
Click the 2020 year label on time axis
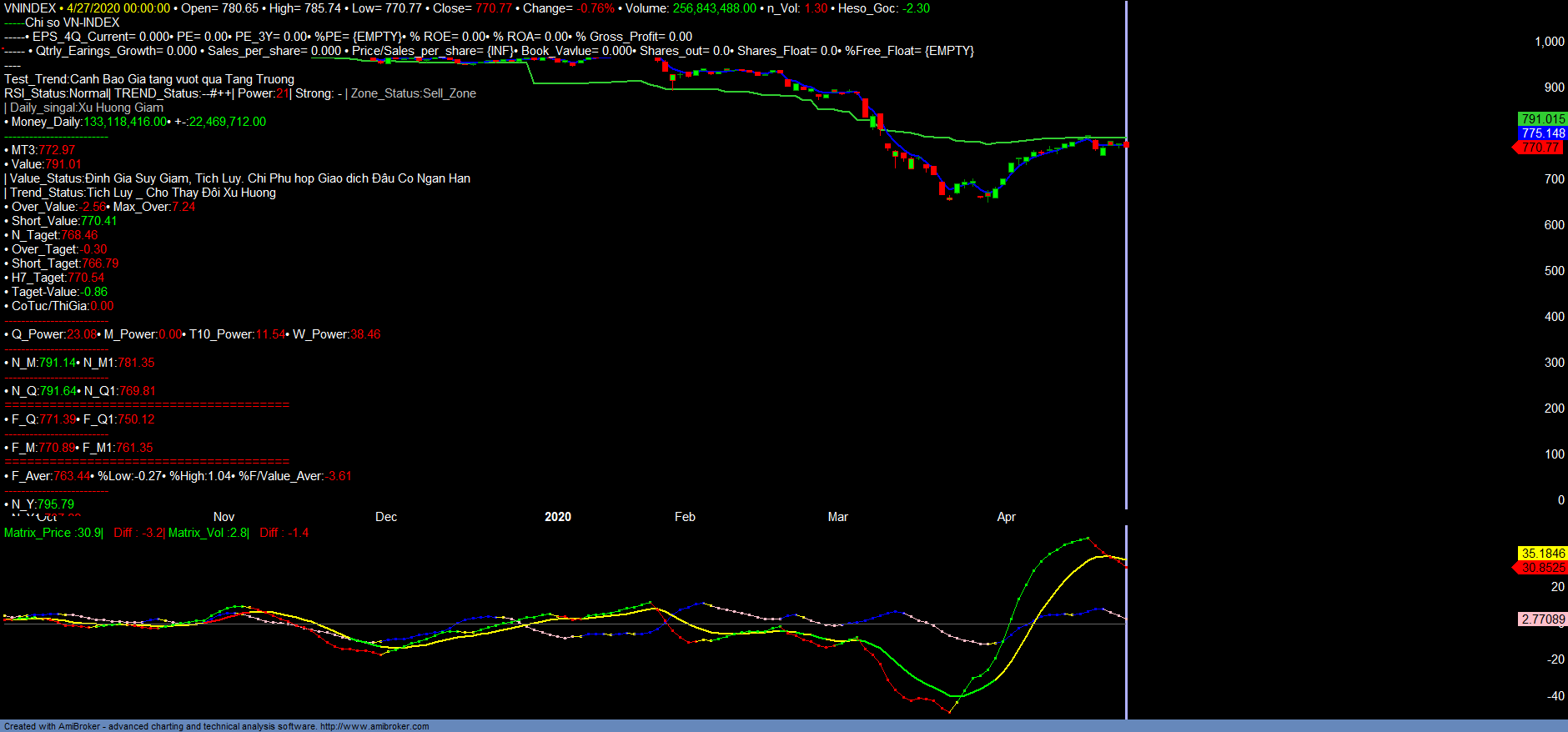tap(558, 517)
